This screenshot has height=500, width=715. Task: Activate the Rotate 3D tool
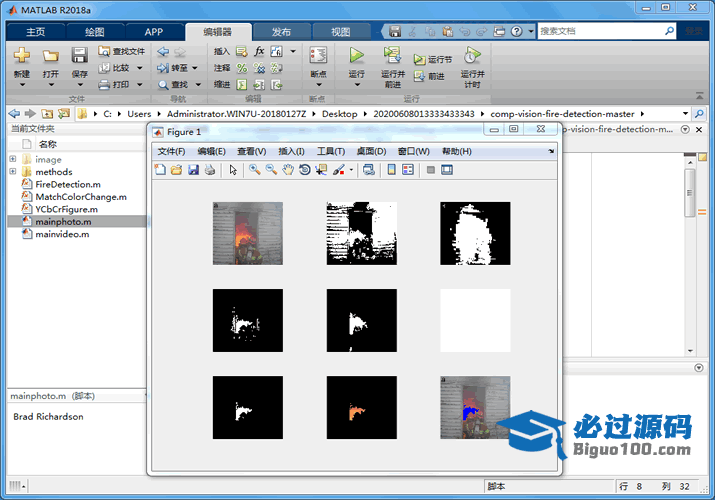point(304,170)
